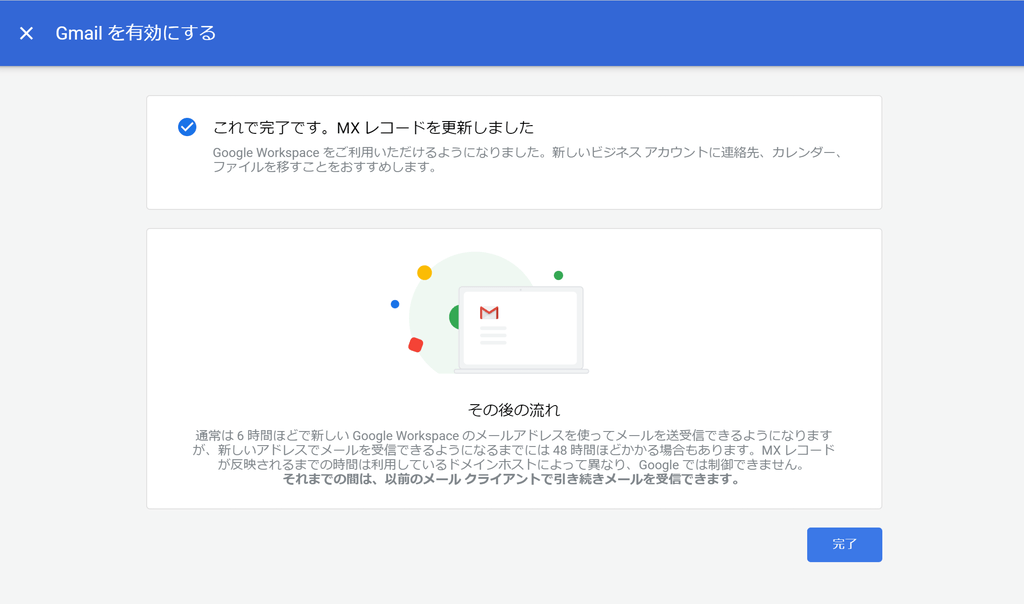The image size is (1024, 604).
Task: Select bold text それまでの間は、以前のメール クライアント
Action: [413, 479]
